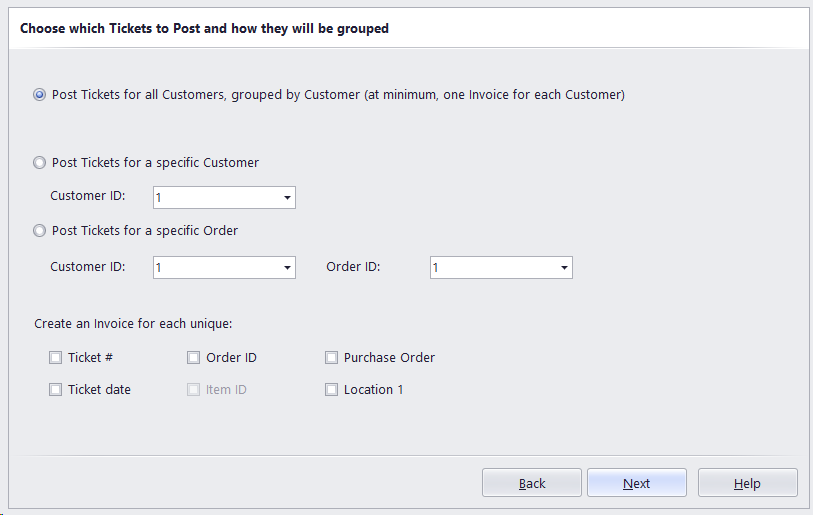Toggle the "Ticket date" checkbox
Viewport: 813px width, 515px height.
pyautogui.click(x=56, y=389)
